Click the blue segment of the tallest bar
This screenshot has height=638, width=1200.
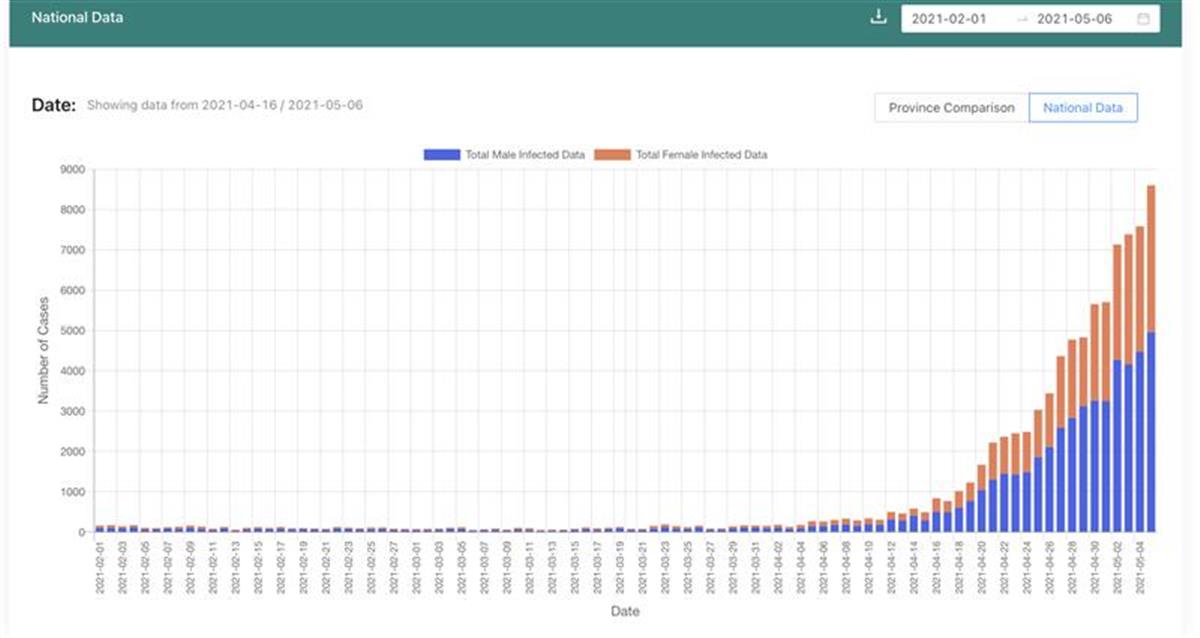1151,432
